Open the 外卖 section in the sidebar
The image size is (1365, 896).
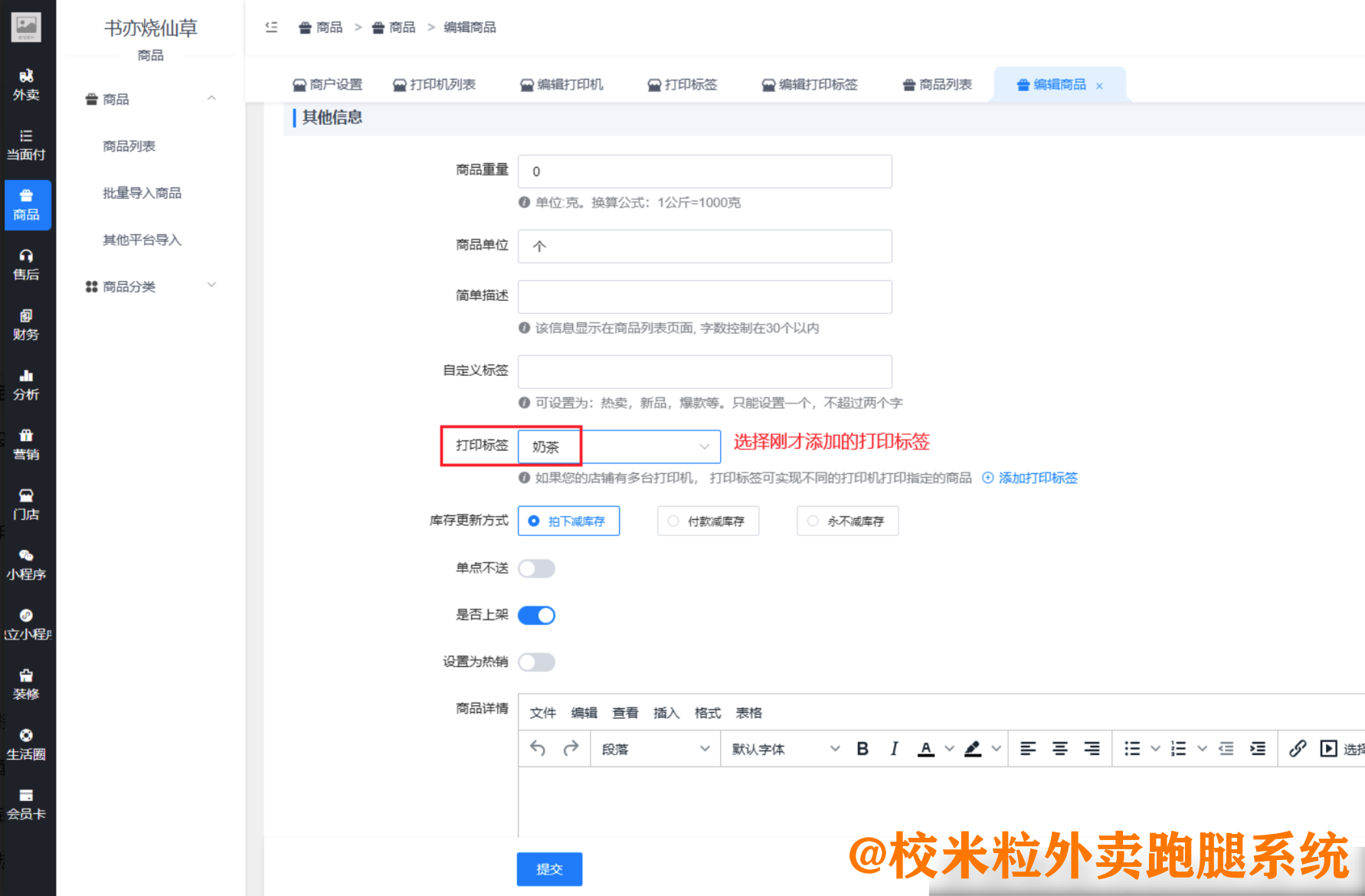click(27, 84)
